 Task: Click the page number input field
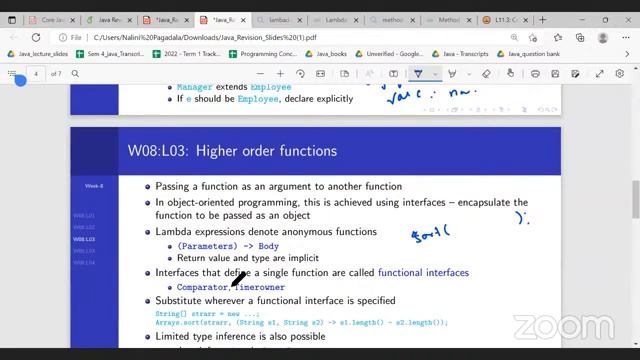(x=36, y=74)
